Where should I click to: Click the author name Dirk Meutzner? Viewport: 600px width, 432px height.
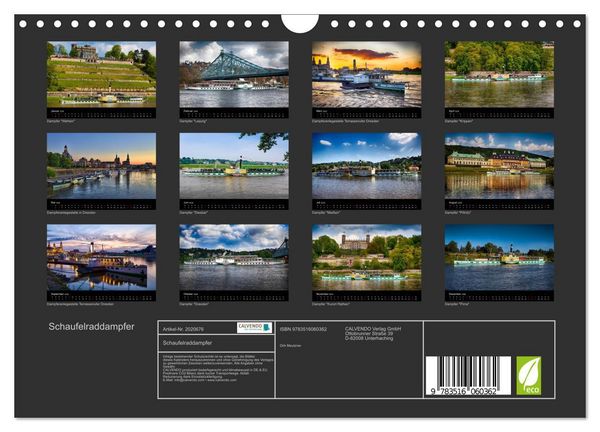click(x=290, y=346)
